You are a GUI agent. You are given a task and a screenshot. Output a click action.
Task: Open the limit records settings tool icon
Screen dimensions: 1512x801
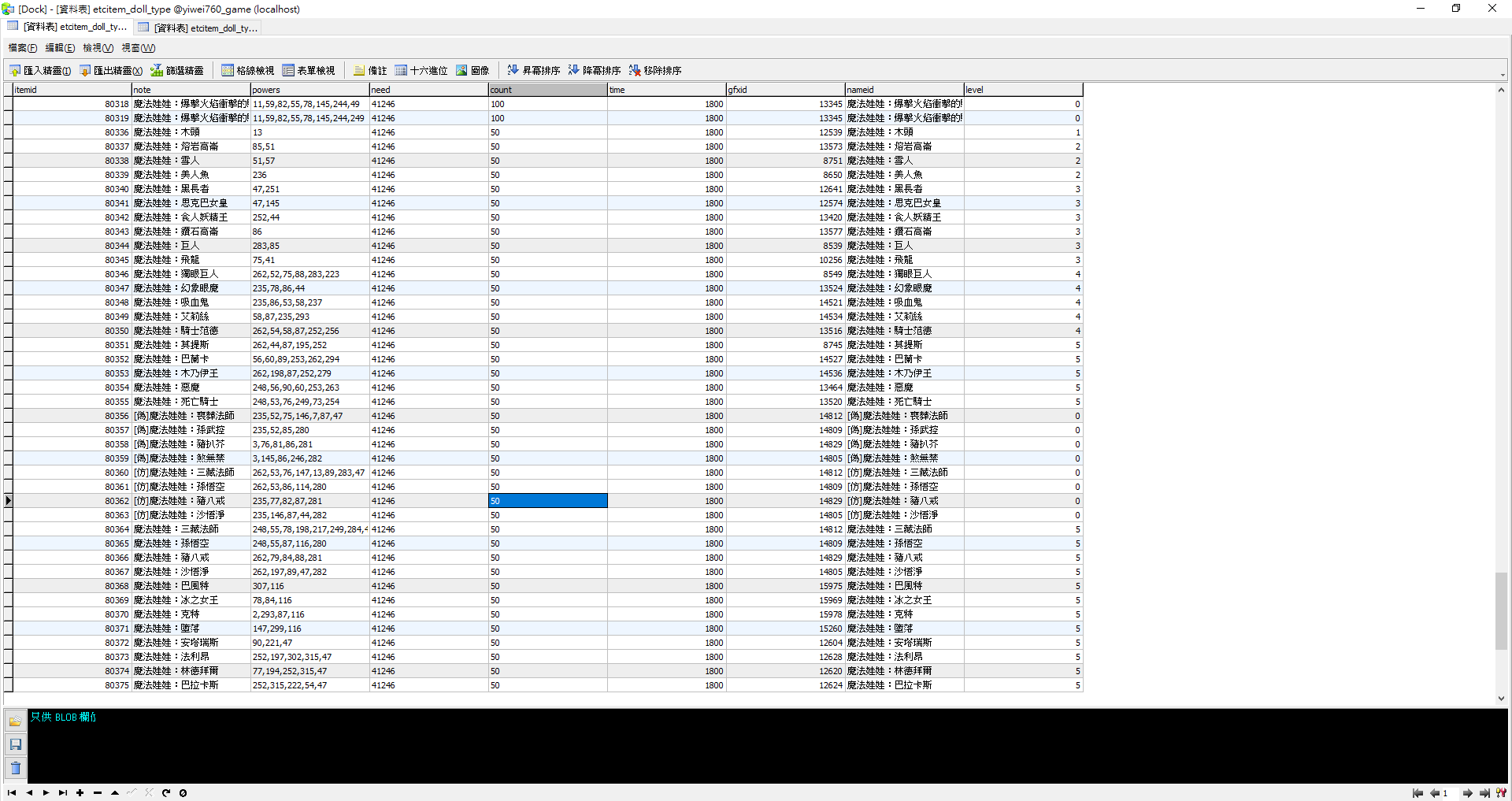point(1501,793)
